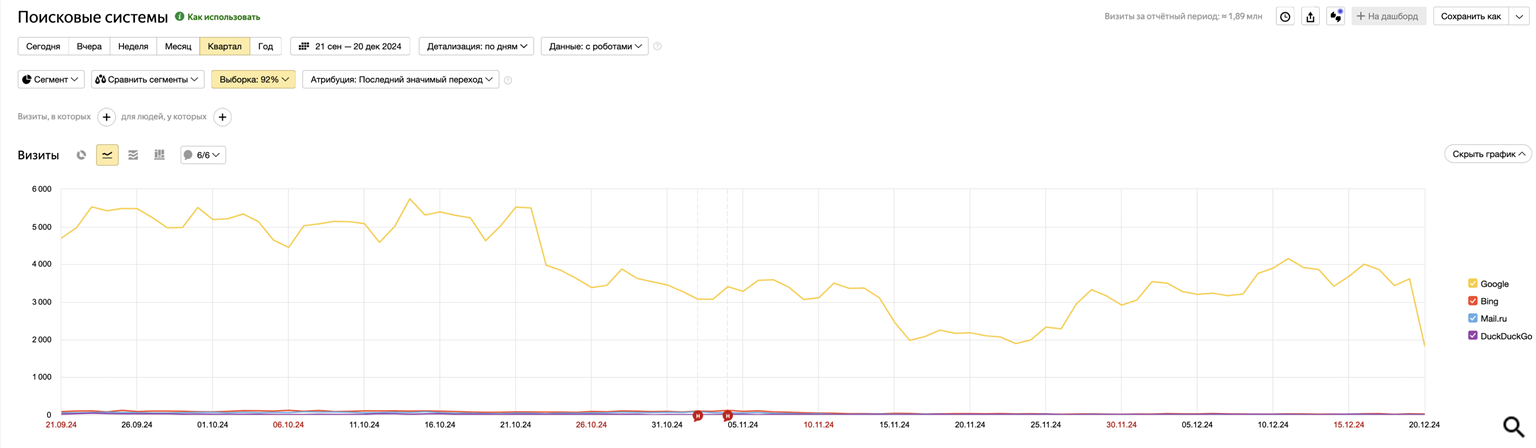Uncheck Google series in chart legend
This screenshot has width=1536, height=448.
pyautogui.click(x=1473, y=284)
